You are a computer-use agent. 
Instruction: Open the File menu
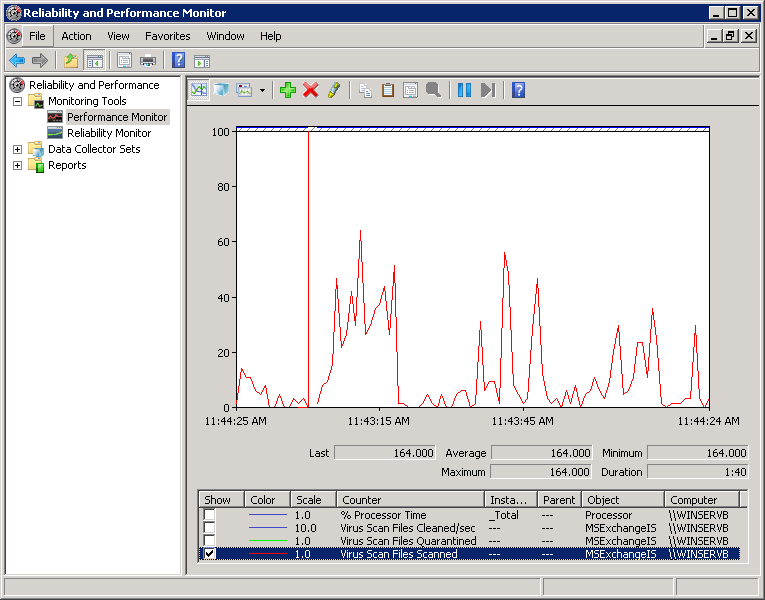tap(37, 36)
